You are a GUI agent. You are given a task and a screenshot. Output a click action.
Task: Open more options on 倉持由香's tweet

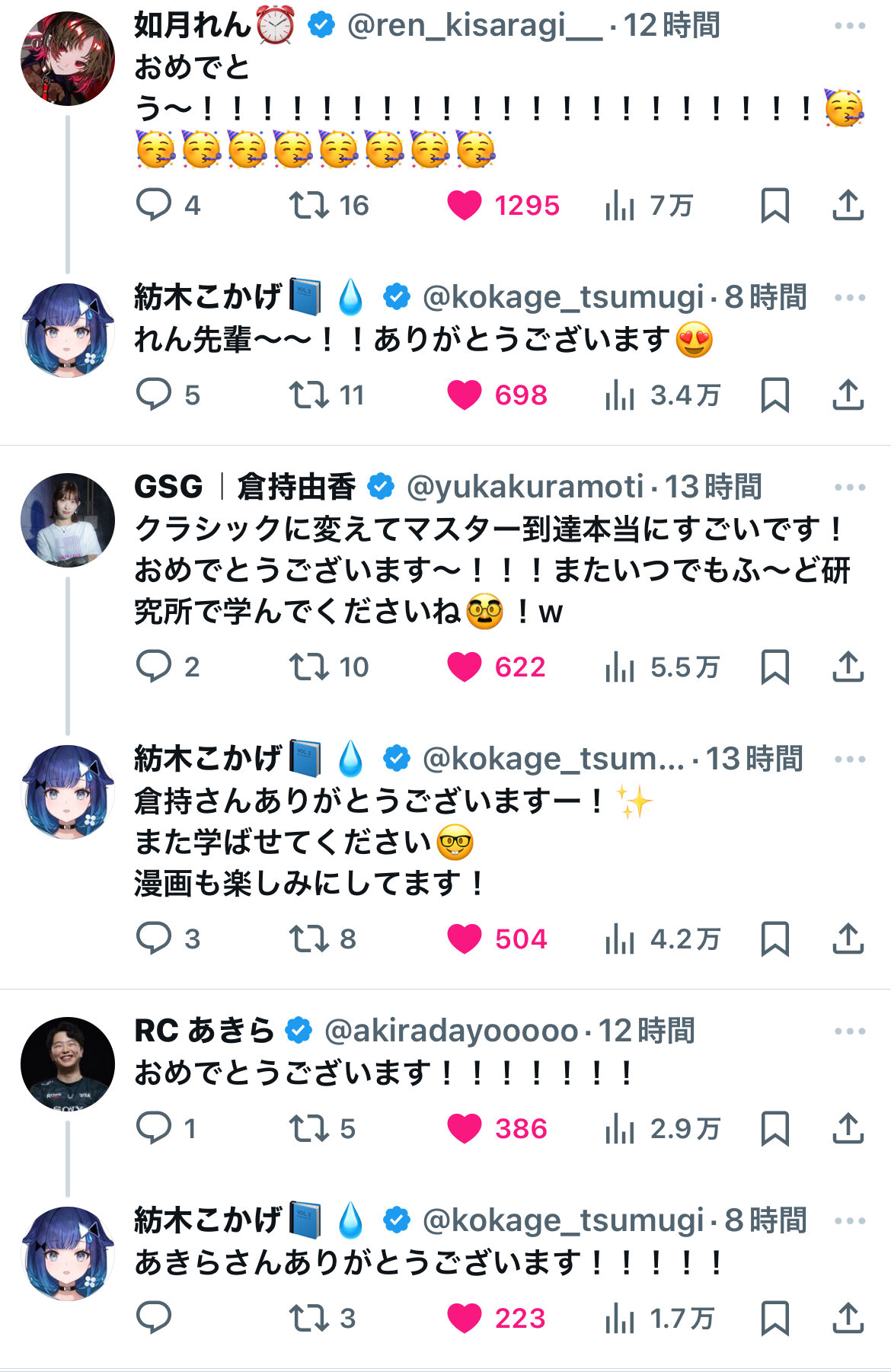[x=849, y=488]
